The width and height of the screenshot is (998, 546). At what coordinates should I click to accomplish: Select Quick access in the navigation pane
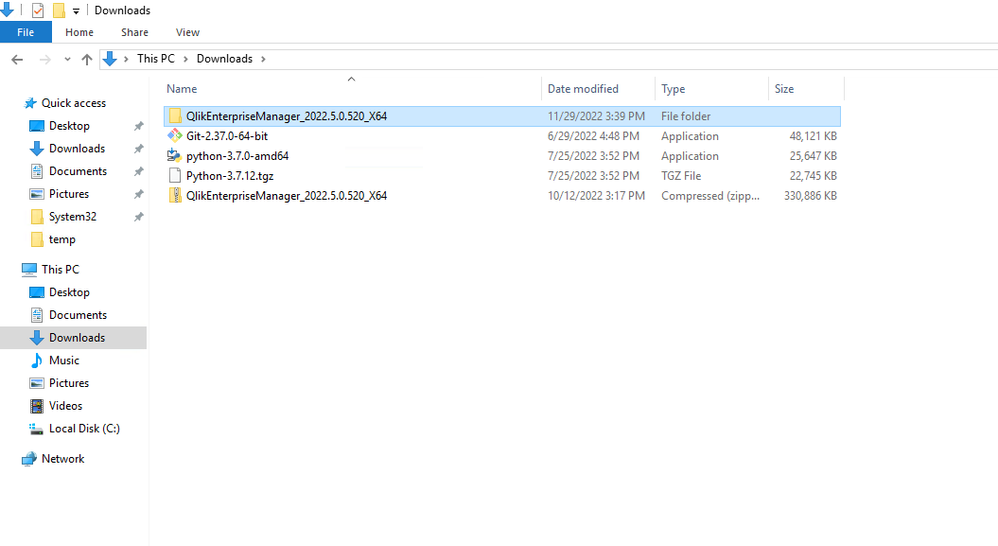(73, 103)
